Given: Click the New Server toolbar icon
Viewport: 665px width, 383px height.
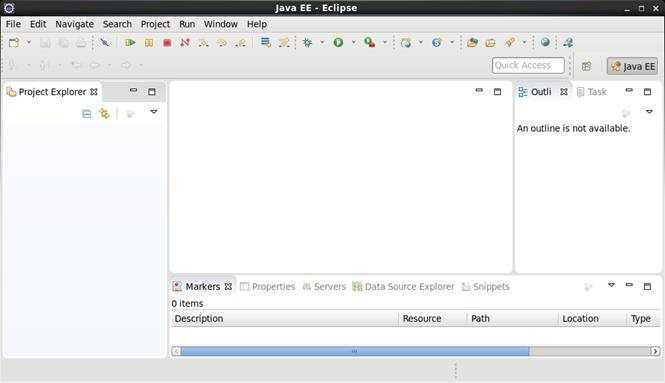Looking at the screenshot, I should point(406,42).
